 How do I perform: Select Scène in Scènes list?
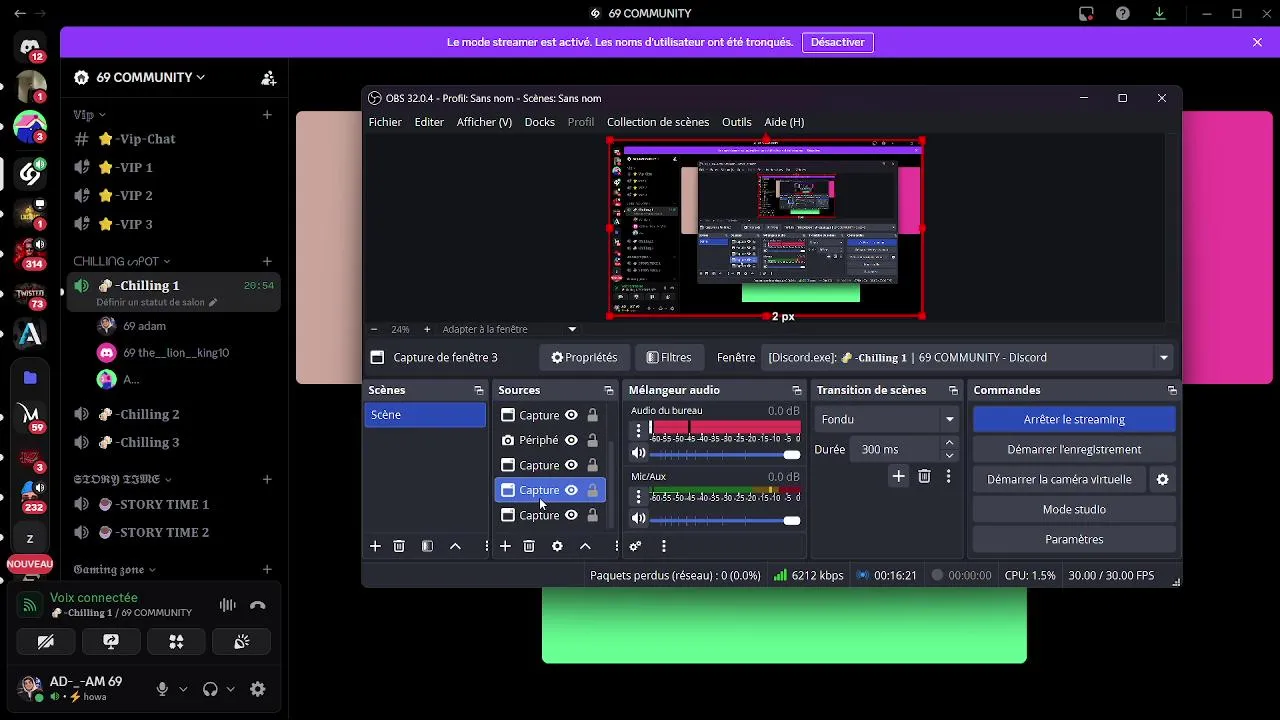click(425, 415)
